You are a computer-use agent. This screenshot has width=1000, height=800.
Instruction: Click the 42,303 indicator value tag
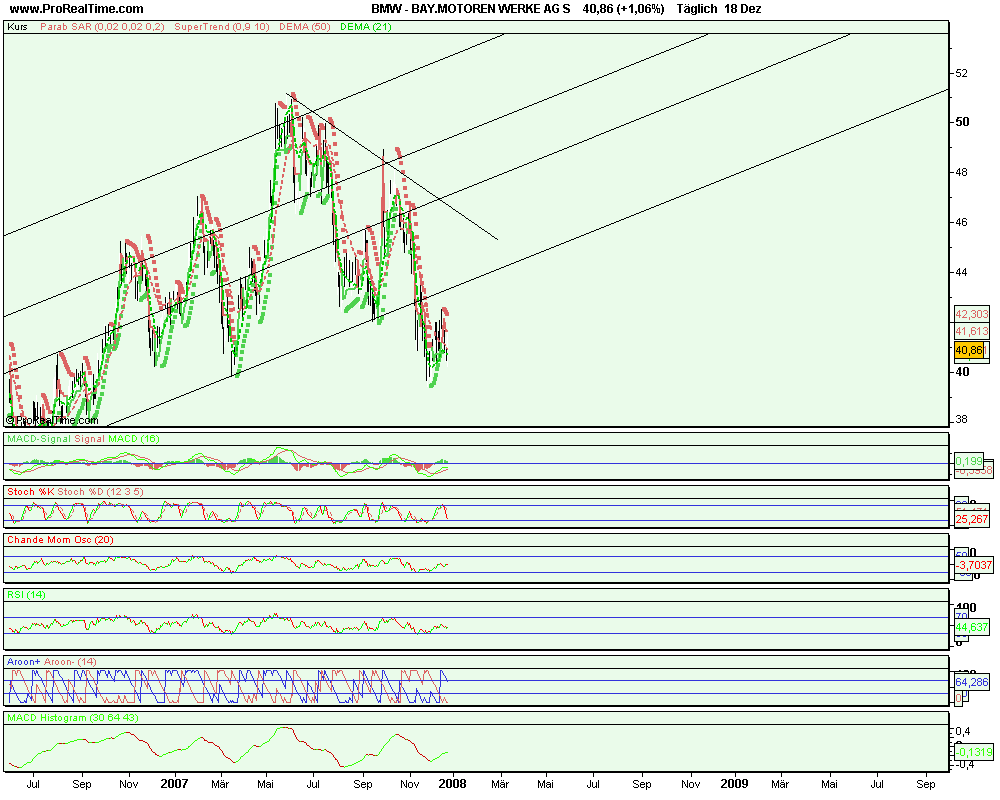click(x=972, y=315)
